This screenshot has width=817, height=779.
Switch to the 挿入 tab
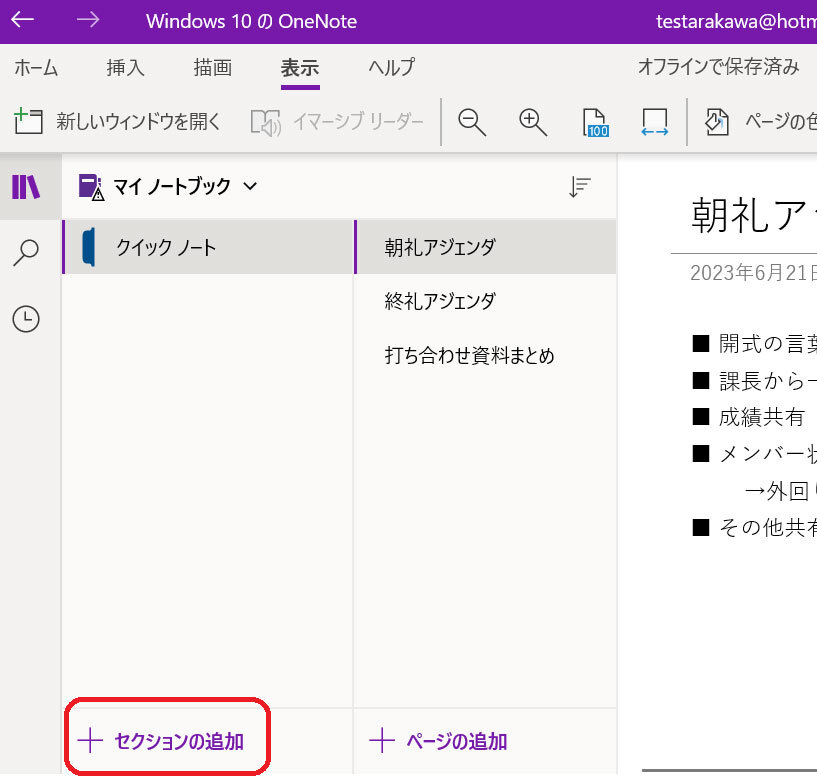click(x=126, y=68)
